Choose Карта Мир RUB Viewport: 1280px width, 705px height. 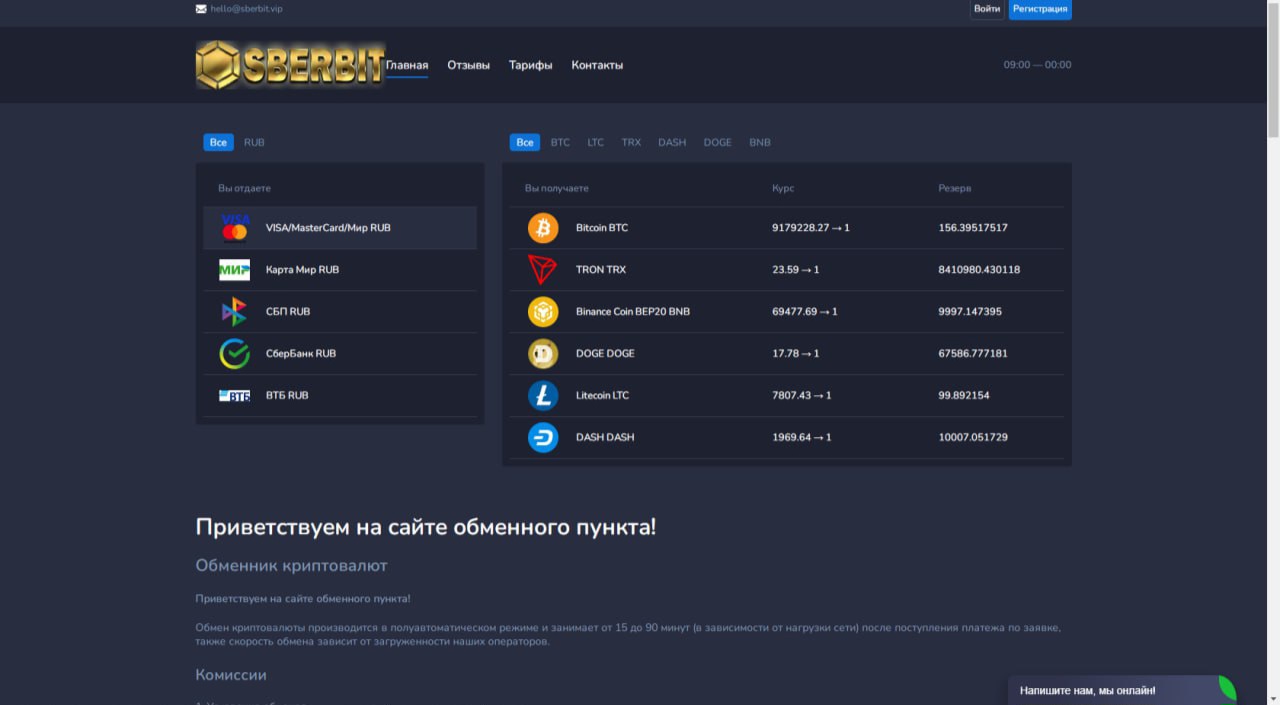tap(302, 270)
